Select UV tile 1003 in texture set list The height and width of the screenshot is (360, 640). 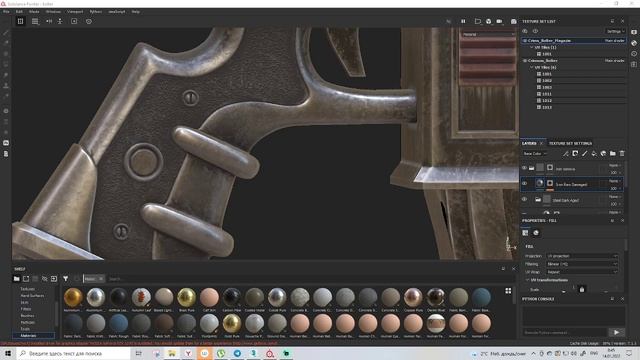[x=547, y=87]
